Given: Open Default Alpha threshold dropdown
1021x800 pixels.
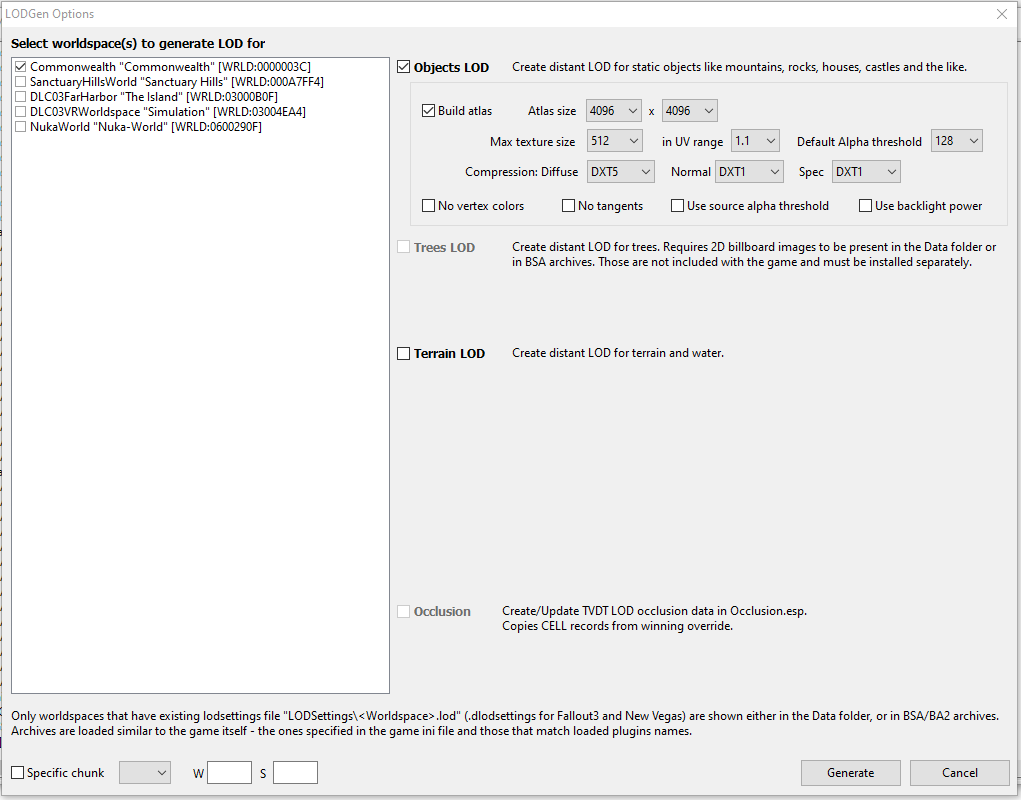Looking at the screenshot, I should coord(957,141).
